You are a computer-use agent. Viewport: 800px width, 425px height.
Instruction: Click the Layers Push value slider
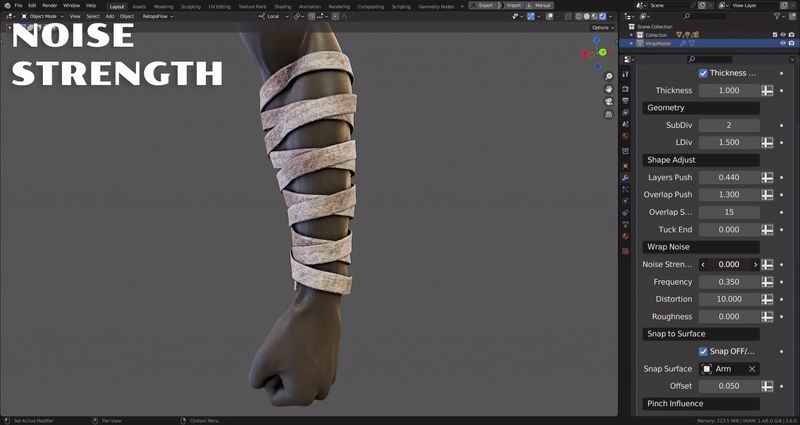coord(729,178)
